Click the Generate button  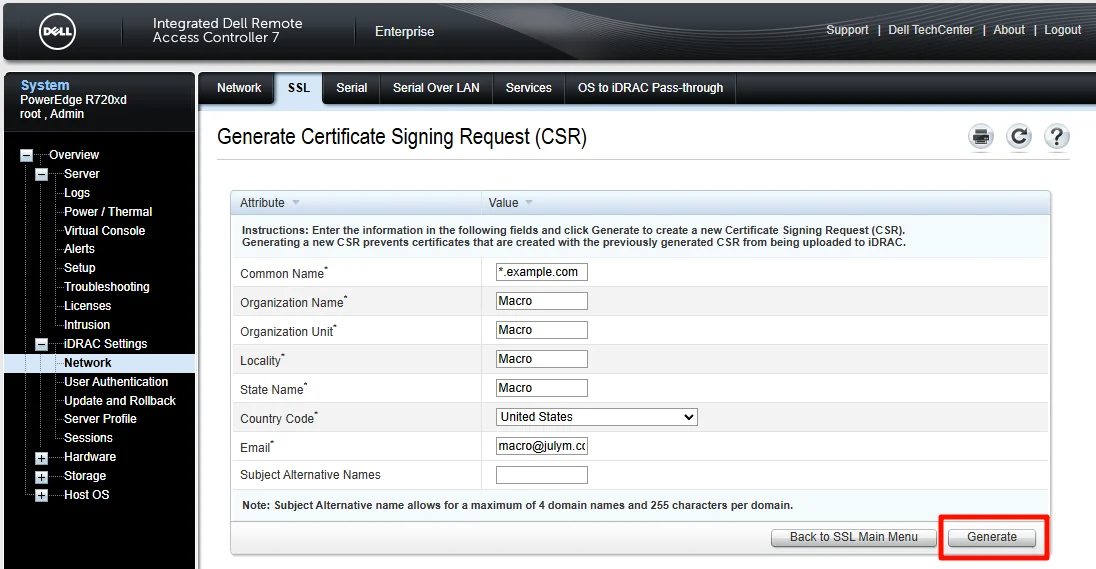point(992,537)
